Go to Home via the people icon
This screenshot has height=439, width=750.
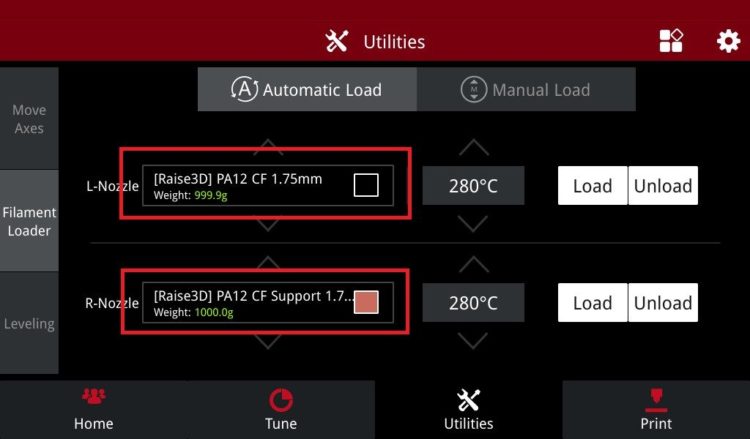94,396
